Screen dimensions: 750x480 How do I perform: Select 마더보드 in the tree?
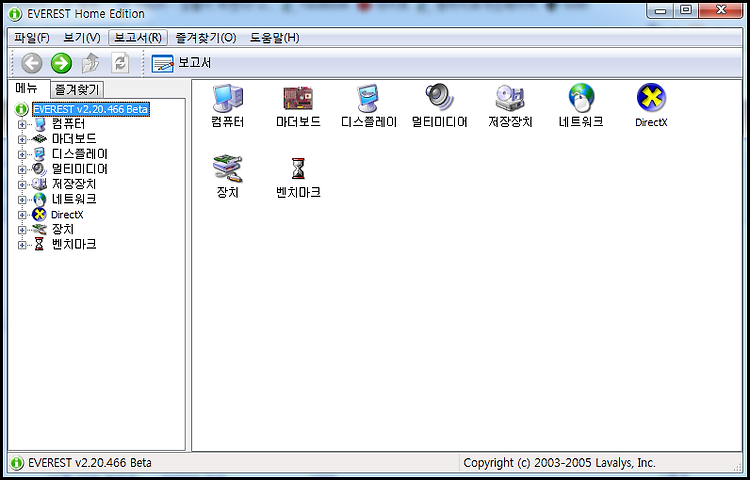coord(74,139)
